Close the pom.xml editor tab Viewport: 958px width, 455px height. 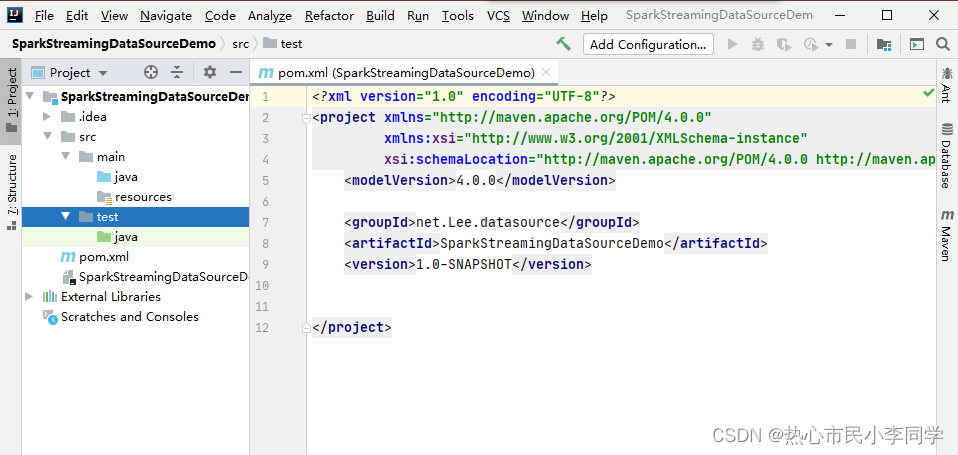[x=546, y=73]
